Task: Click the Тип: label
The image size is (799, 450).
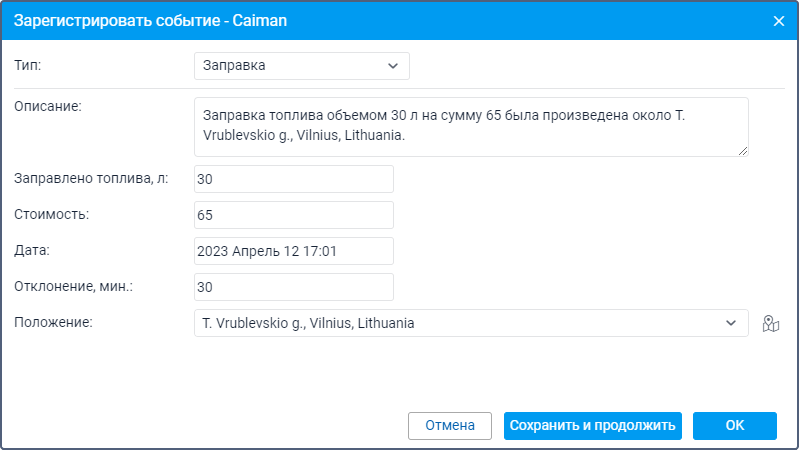Action: [x=28, y=65]
